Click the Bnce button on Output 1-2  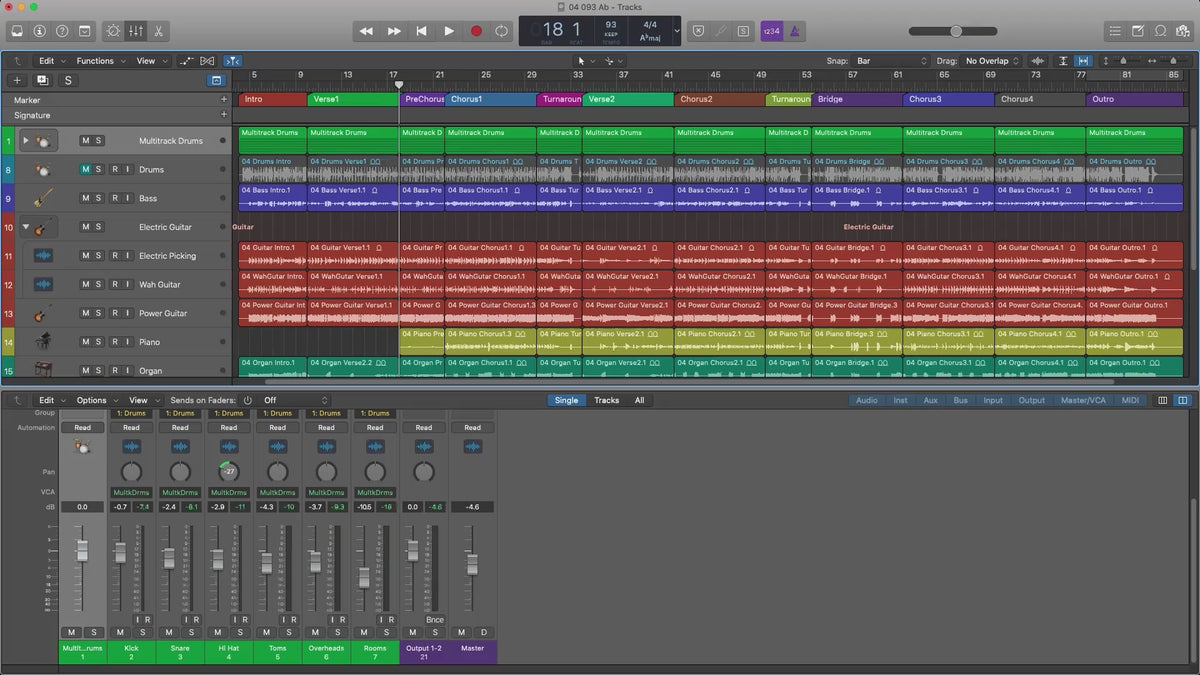[434, 620]
